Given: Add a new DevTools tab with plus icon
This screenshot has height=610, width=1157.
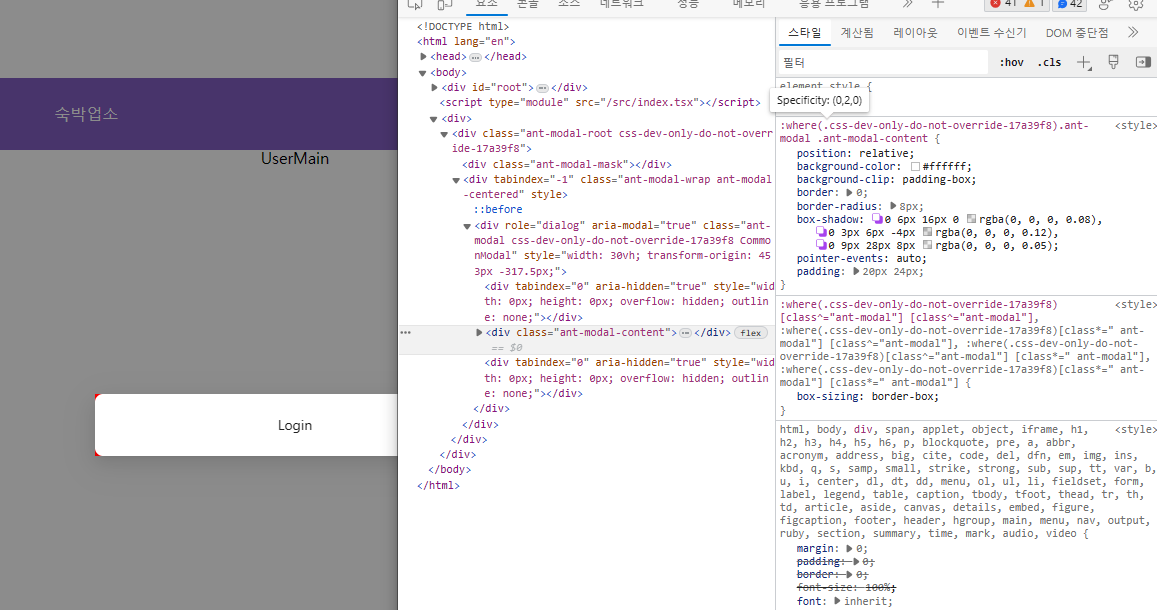Looking at the screenshot, I should tap(938, 4).
